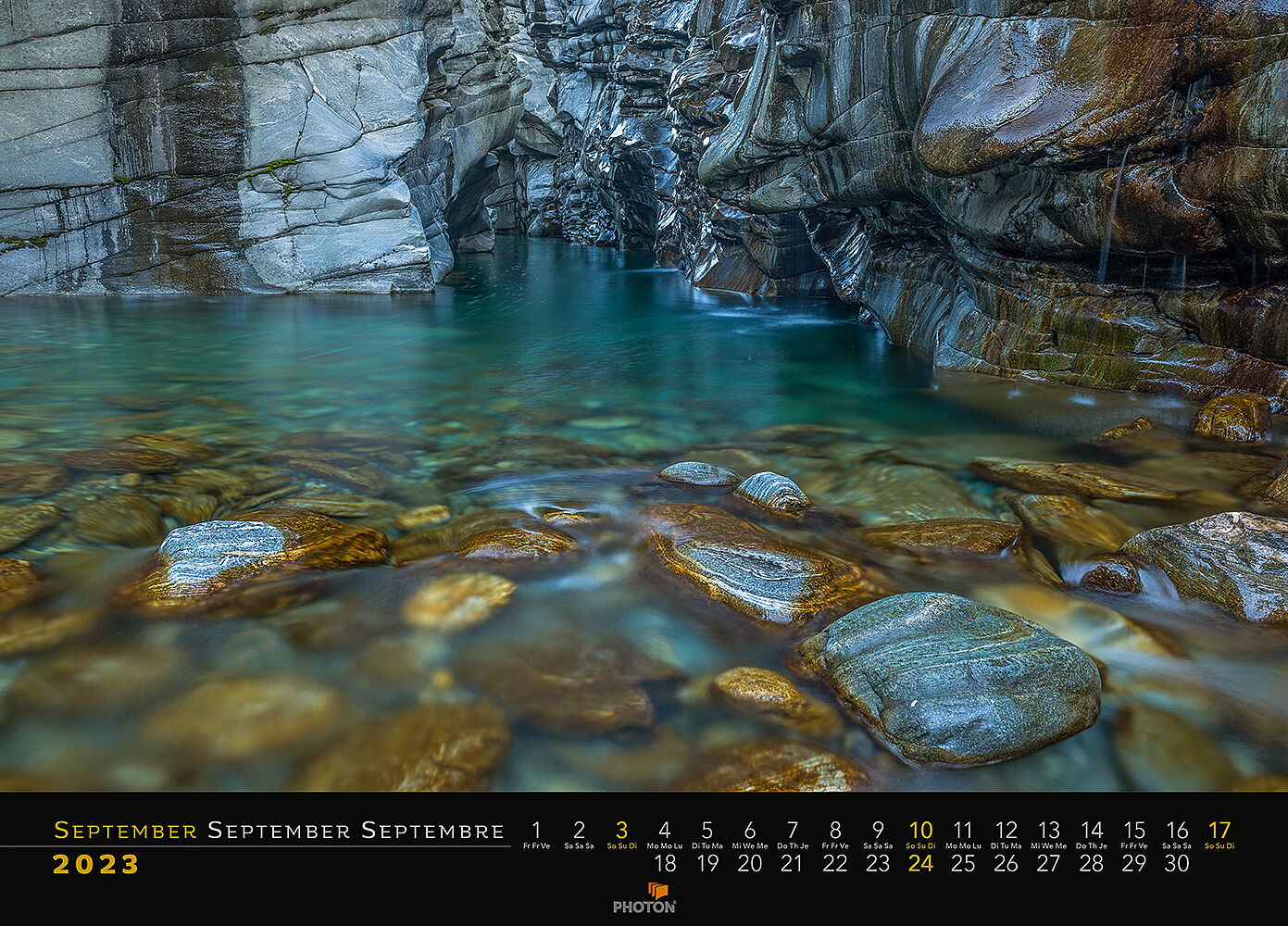Click the large gray boulder in foreground
The height and width of the screenshot is (926, 1288).
pos(954,676)
